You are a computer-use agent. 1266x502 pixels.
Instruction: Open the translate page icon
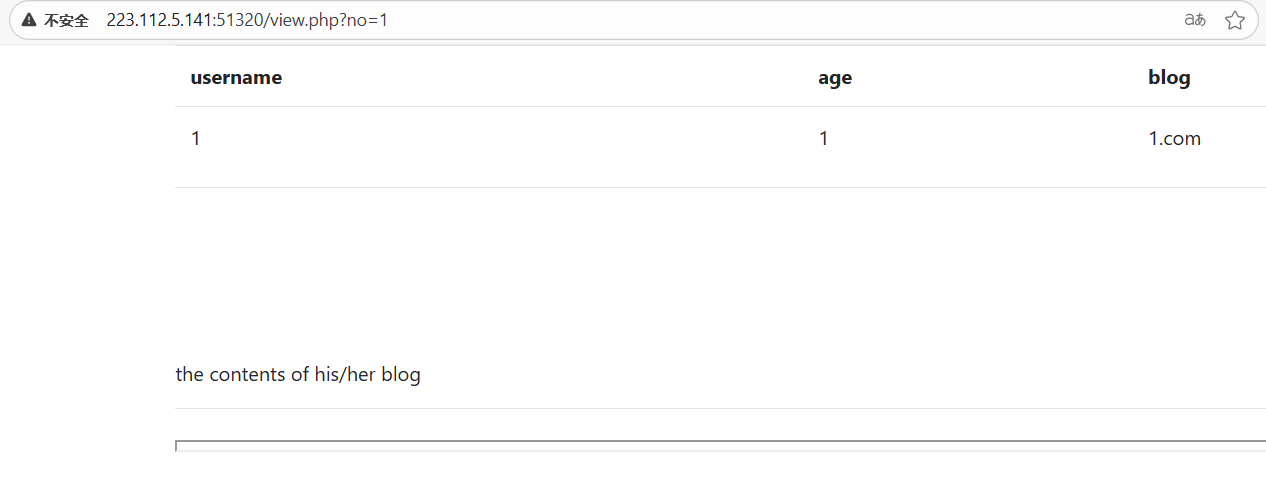coord(1195,20)
